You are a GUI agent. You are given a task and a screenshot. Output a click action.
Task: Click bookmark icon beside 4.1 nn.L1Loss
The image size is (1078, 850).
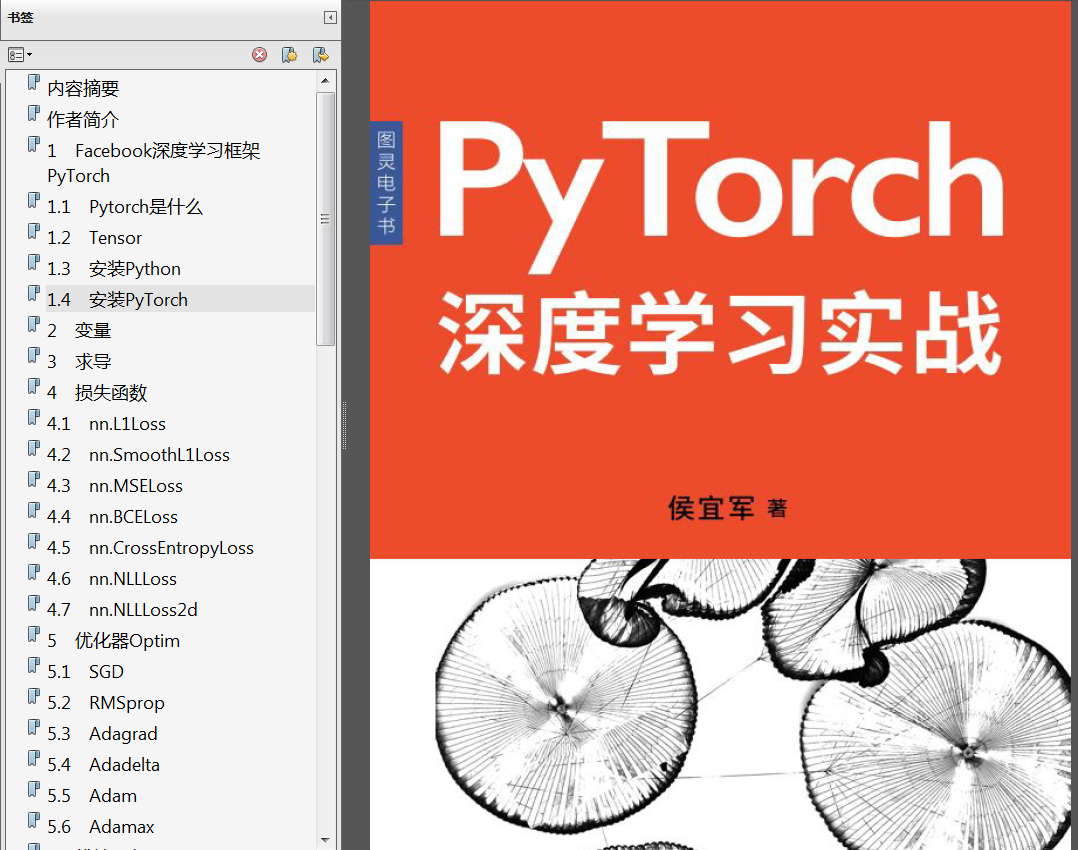[34, 417]
